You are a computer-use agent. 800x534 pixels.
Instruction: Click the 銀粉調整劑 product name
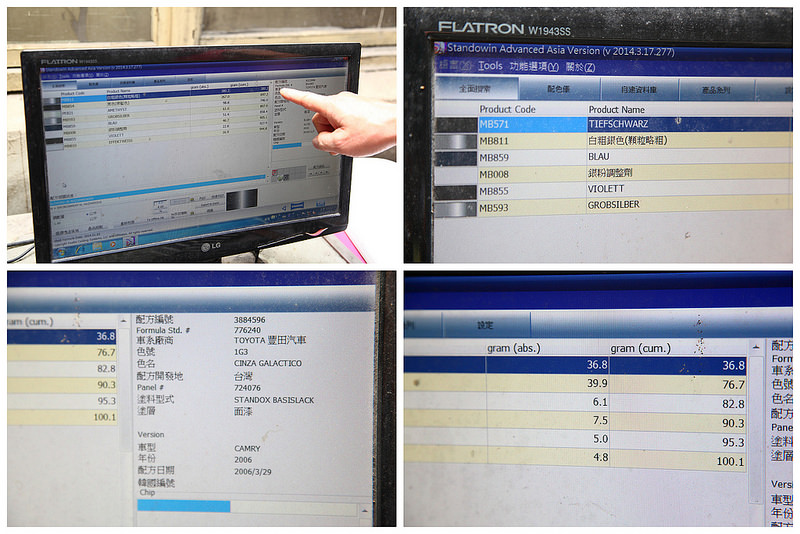point(610,173)
